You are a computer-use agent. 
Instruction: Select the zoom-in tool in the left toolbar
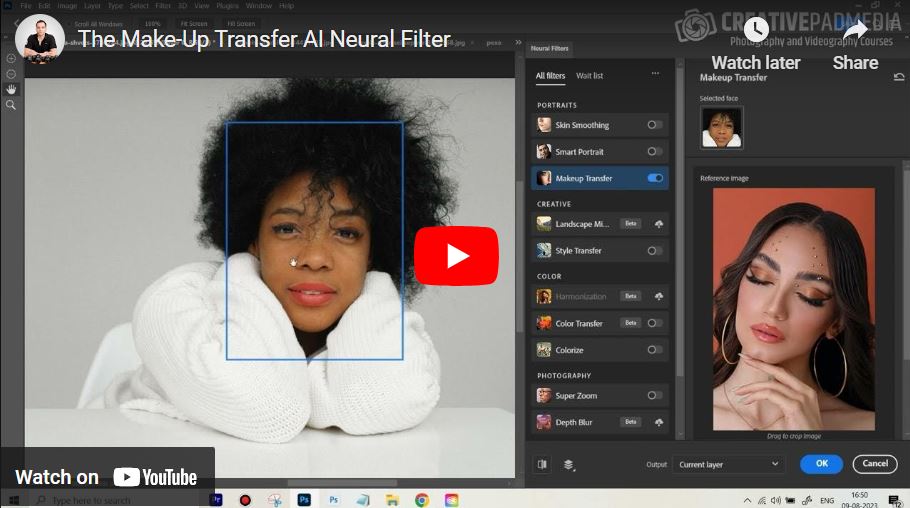tap(10, 59)
